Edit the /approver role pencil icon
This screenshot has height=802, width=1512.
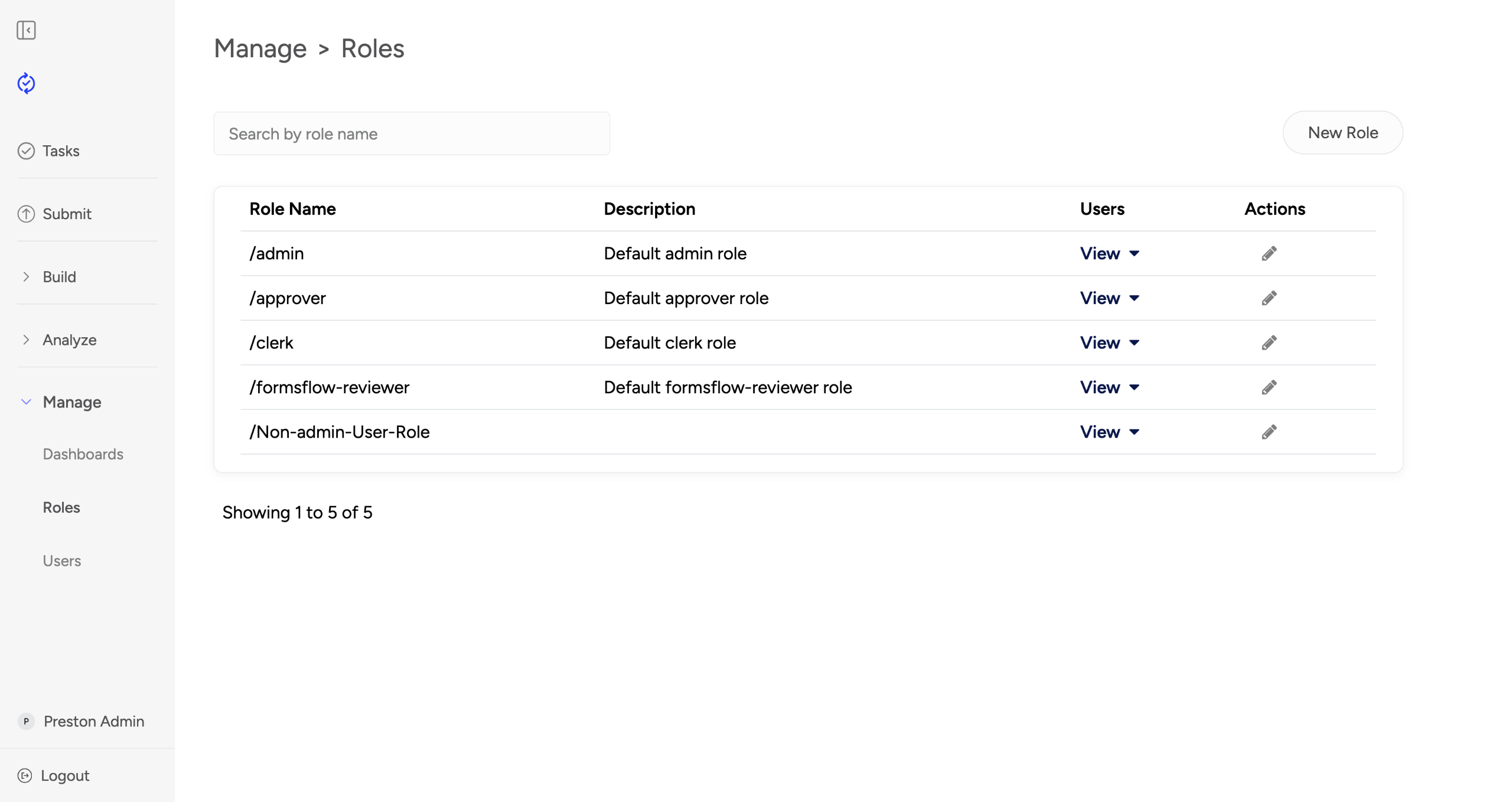pyautogui.click(x=1269, y=298)
